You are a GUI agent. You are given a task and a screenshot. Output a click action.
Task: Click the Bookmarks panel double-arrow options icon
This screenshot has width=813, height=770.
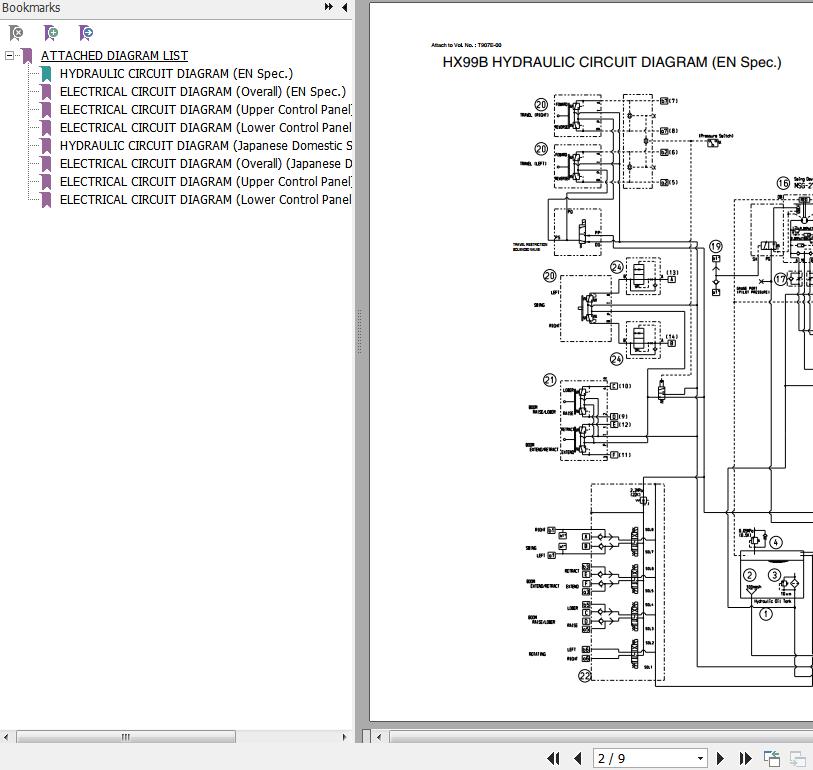[329, 7]
